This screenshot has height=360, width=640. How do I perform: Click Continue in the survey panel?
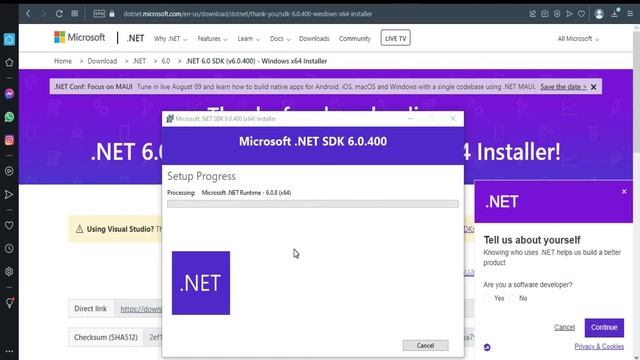tap(604, 327)
